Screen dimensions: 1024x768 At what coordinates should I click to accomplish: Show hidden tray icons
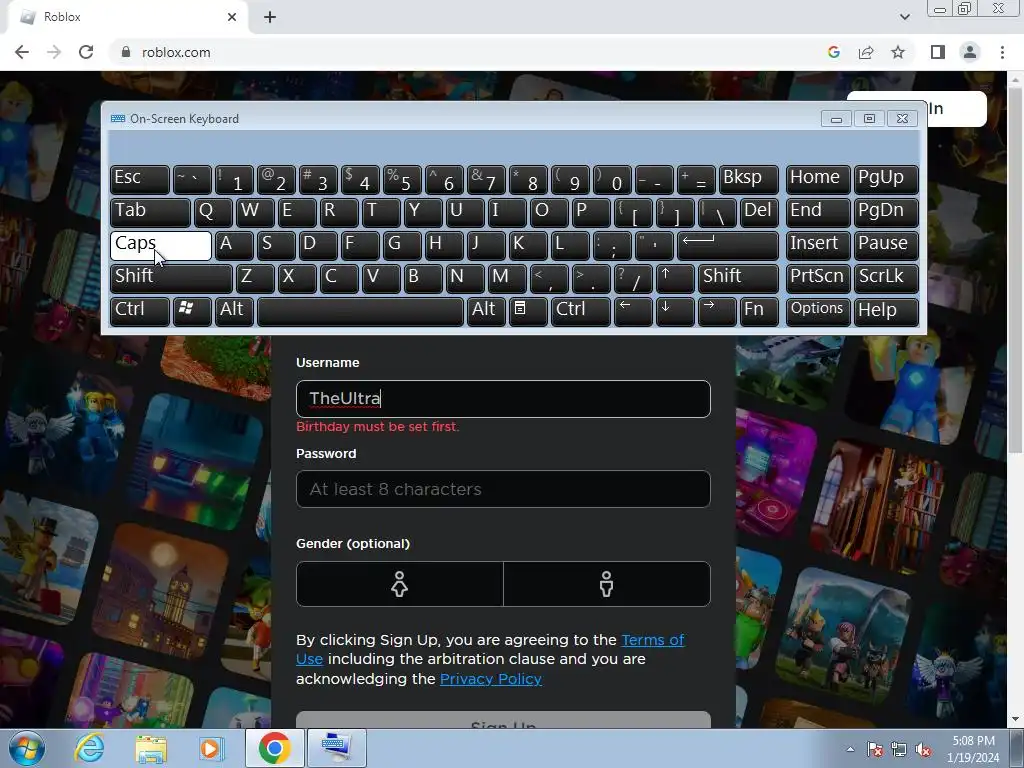[850, 750]
